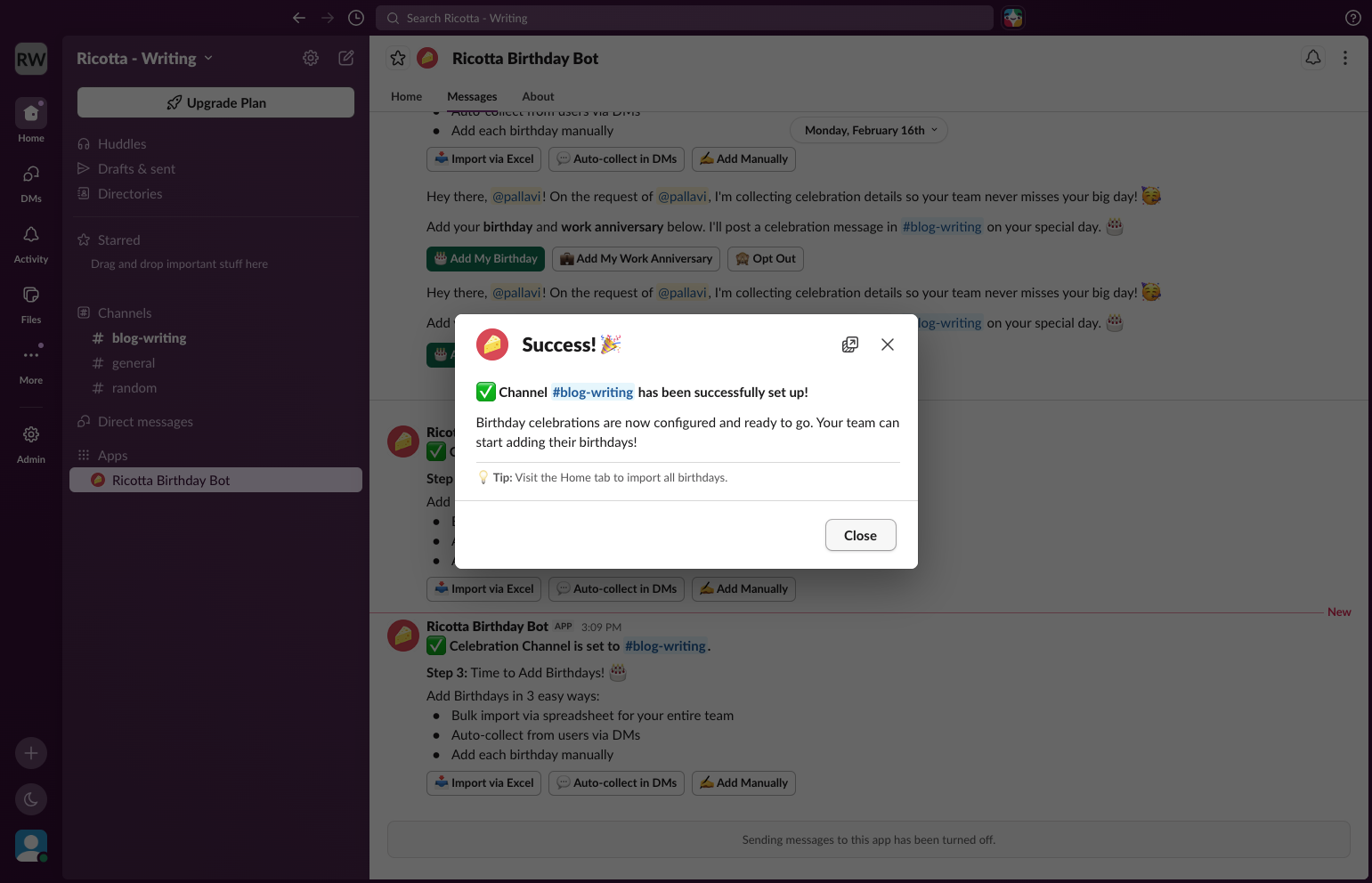Open the history clock icon
The height and width of the screenshot is (883, 1372).
[356, 18]
